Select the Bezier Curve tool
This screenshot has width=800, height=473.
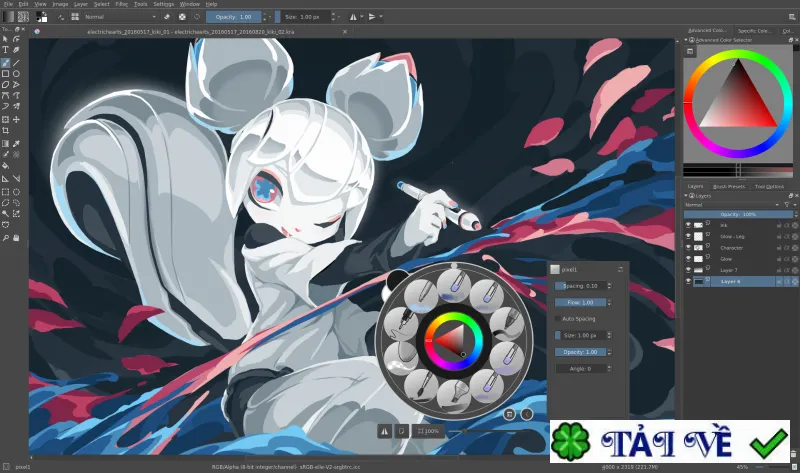(5, 95)
